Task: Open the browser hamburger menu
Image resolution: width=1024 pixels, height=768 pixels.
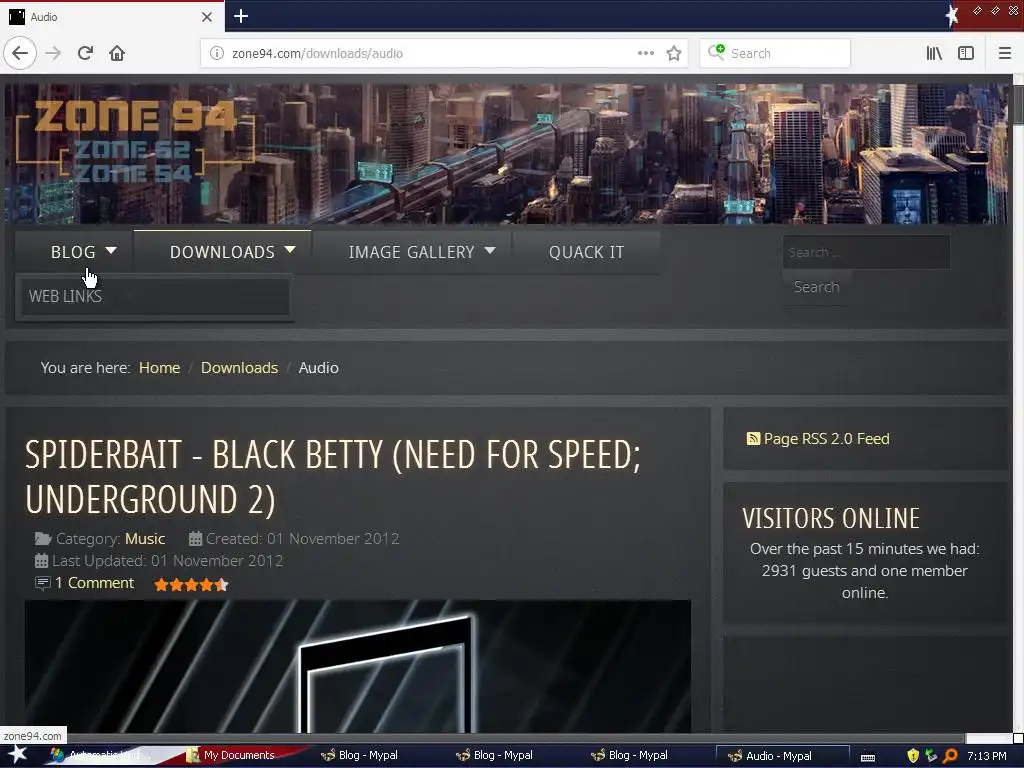Action: 1005,53
